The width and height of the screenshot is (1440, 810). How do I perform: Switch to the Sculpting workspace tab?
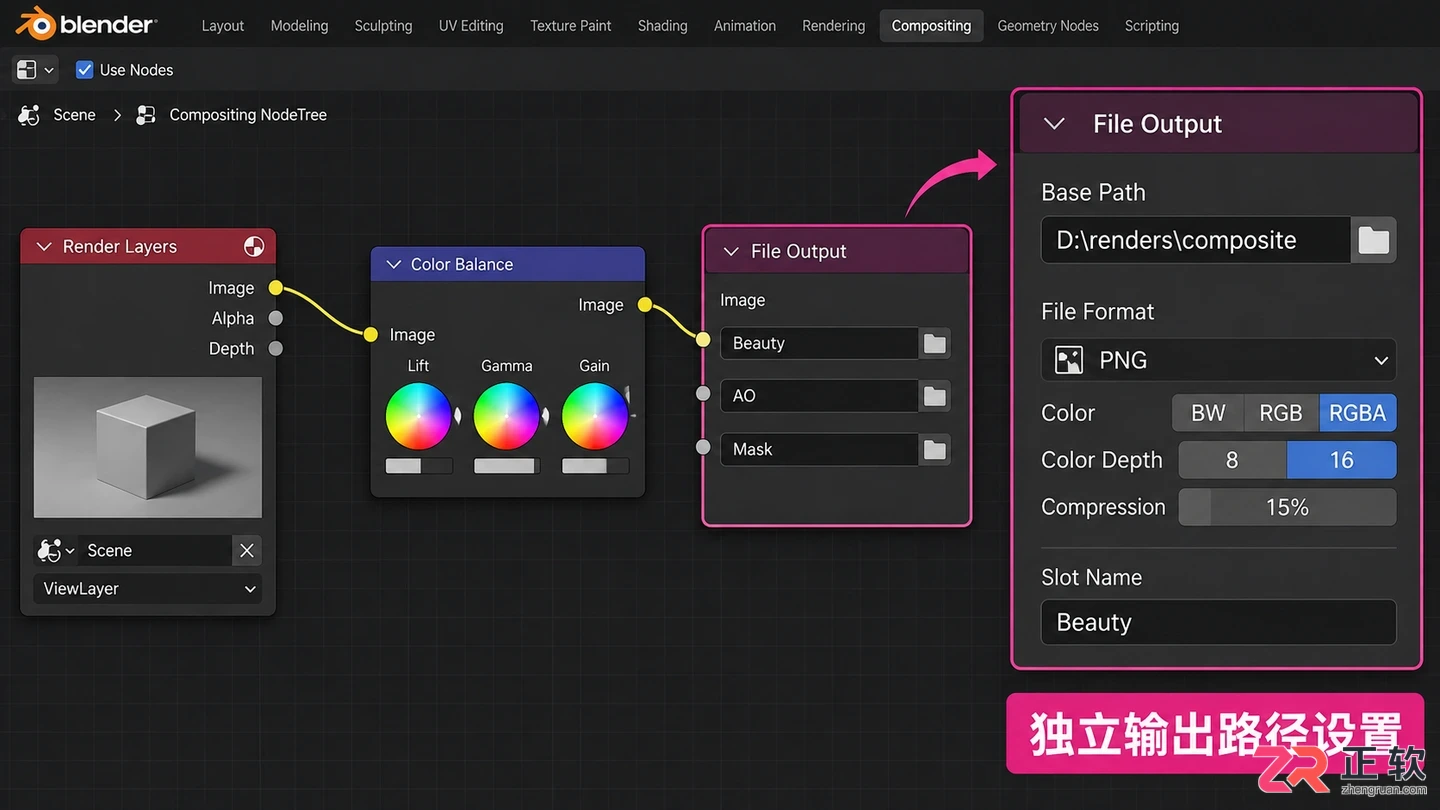(383, 25)
